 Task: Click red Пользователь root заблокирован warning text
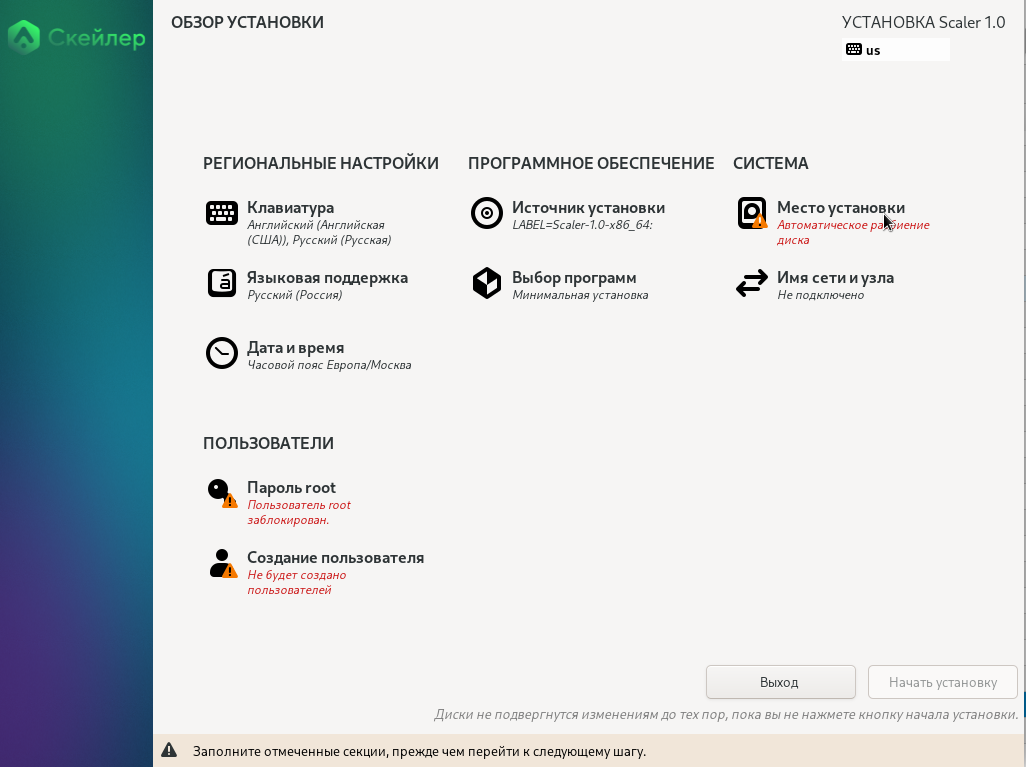point(299,512)
